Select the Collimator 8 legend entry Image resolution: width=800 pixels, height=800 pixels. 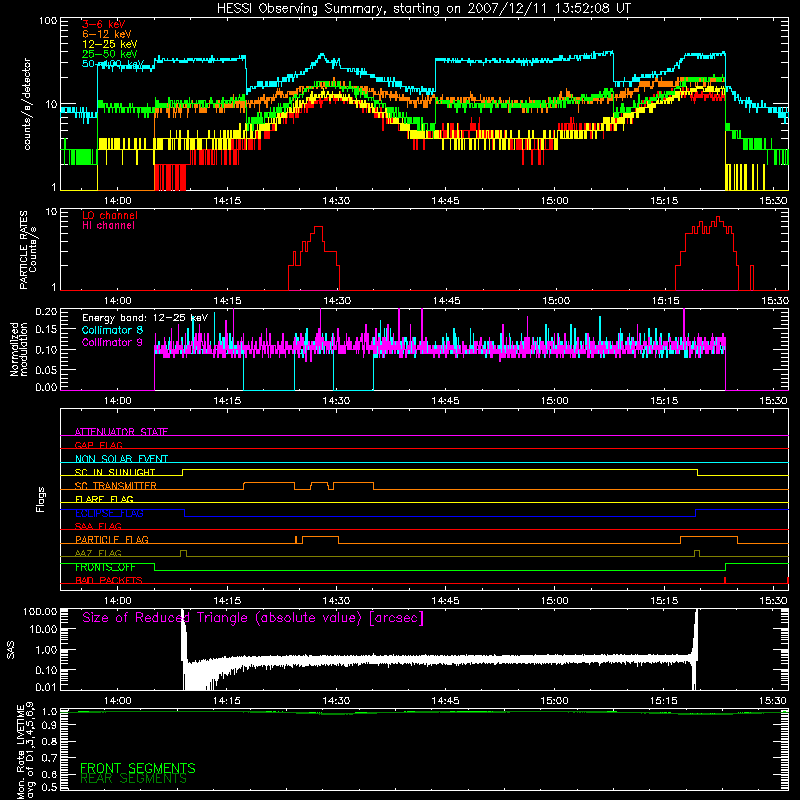pos(112,330)
